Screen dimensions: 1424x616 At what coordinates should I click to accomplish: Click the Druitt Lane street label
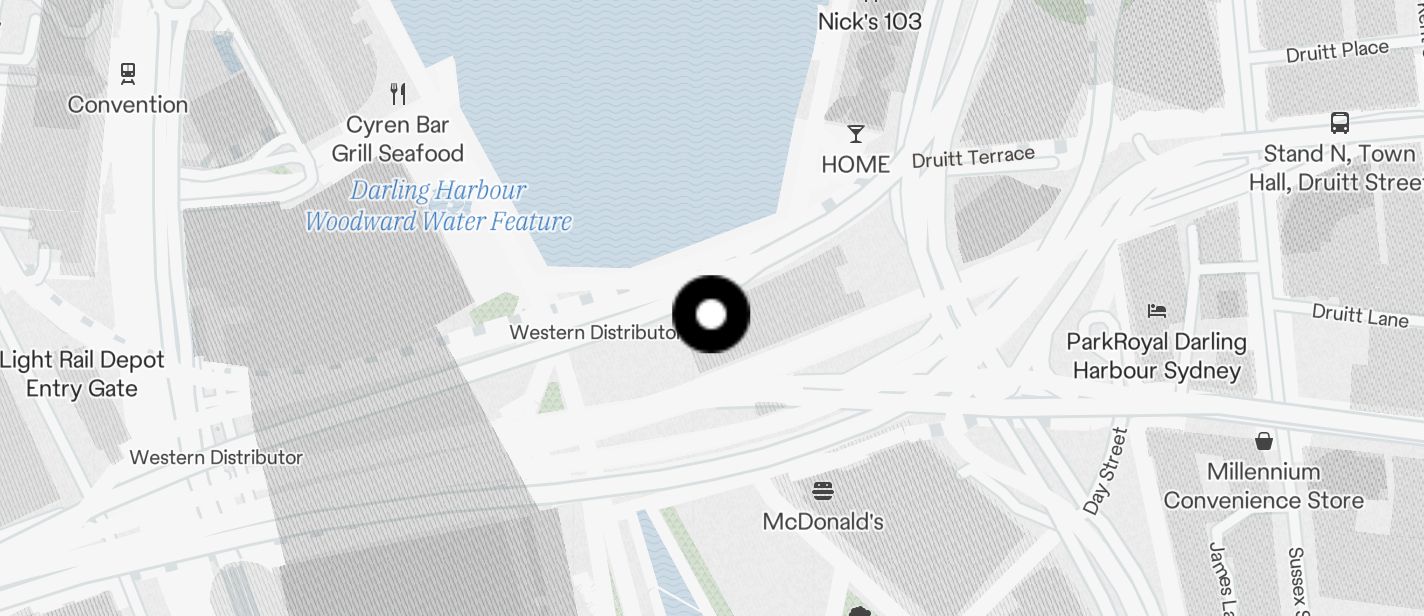[1360, 315]
